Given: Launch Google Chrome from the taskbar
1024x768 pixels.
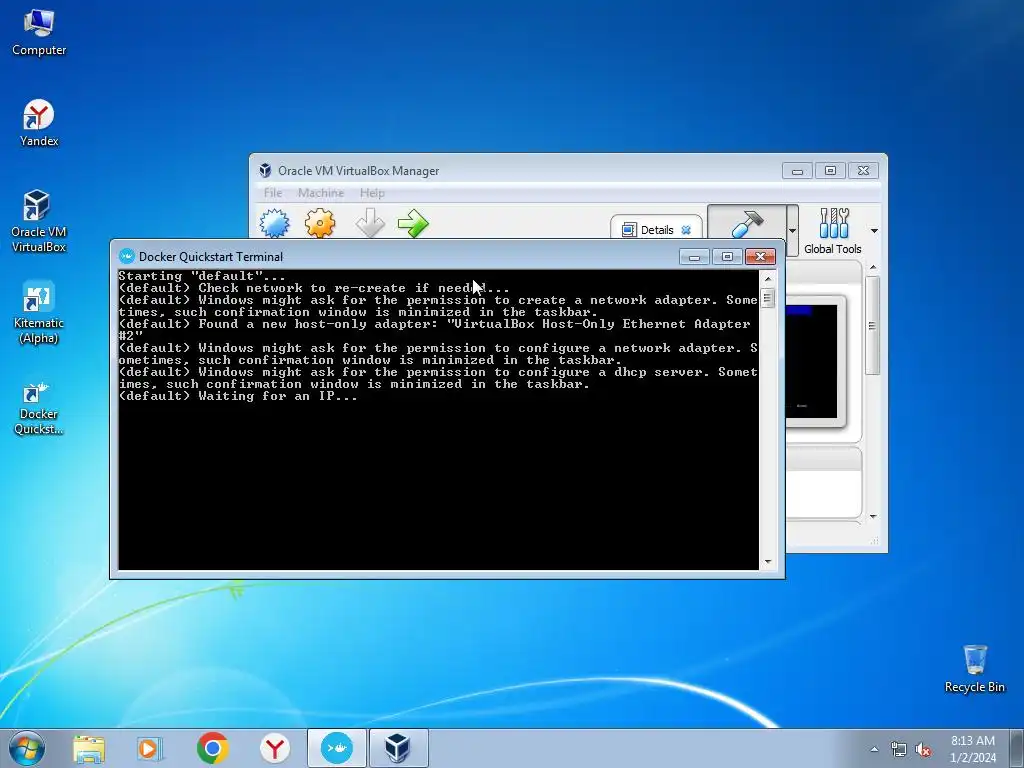Looking at the screenshot, I should [212, 748].
